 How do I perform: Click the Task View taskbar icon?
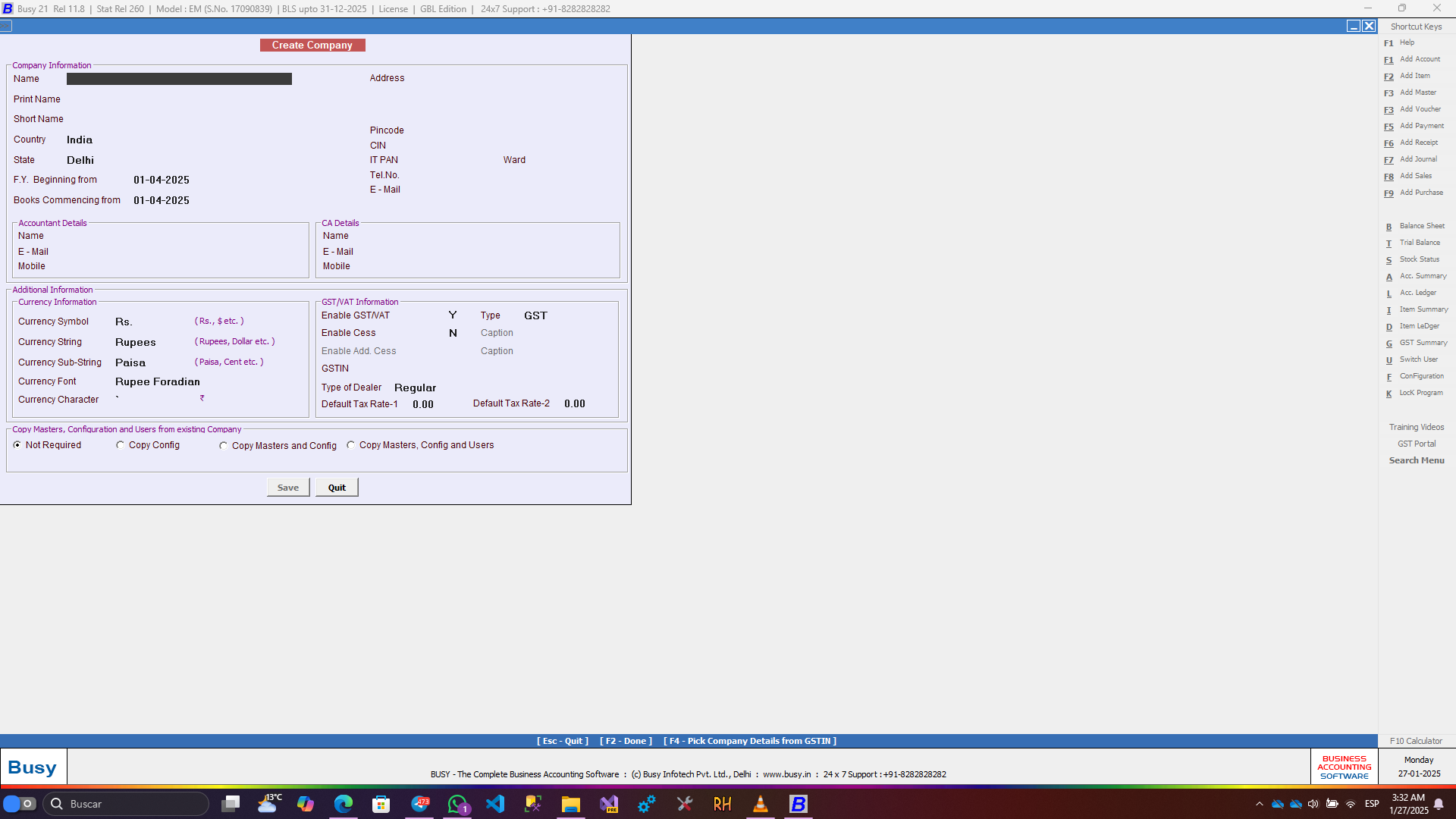pyautogui.click(x=231, y=804)
